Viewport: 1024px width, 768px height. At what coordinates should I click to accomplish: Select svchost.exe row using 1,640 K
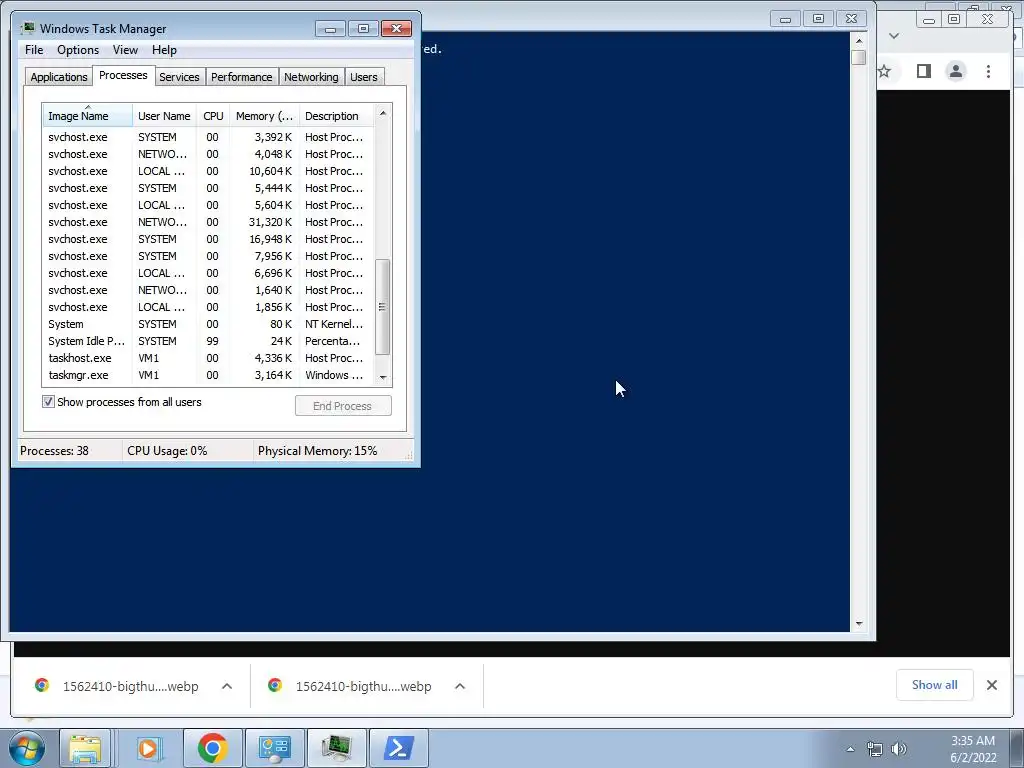coord(209,290)
